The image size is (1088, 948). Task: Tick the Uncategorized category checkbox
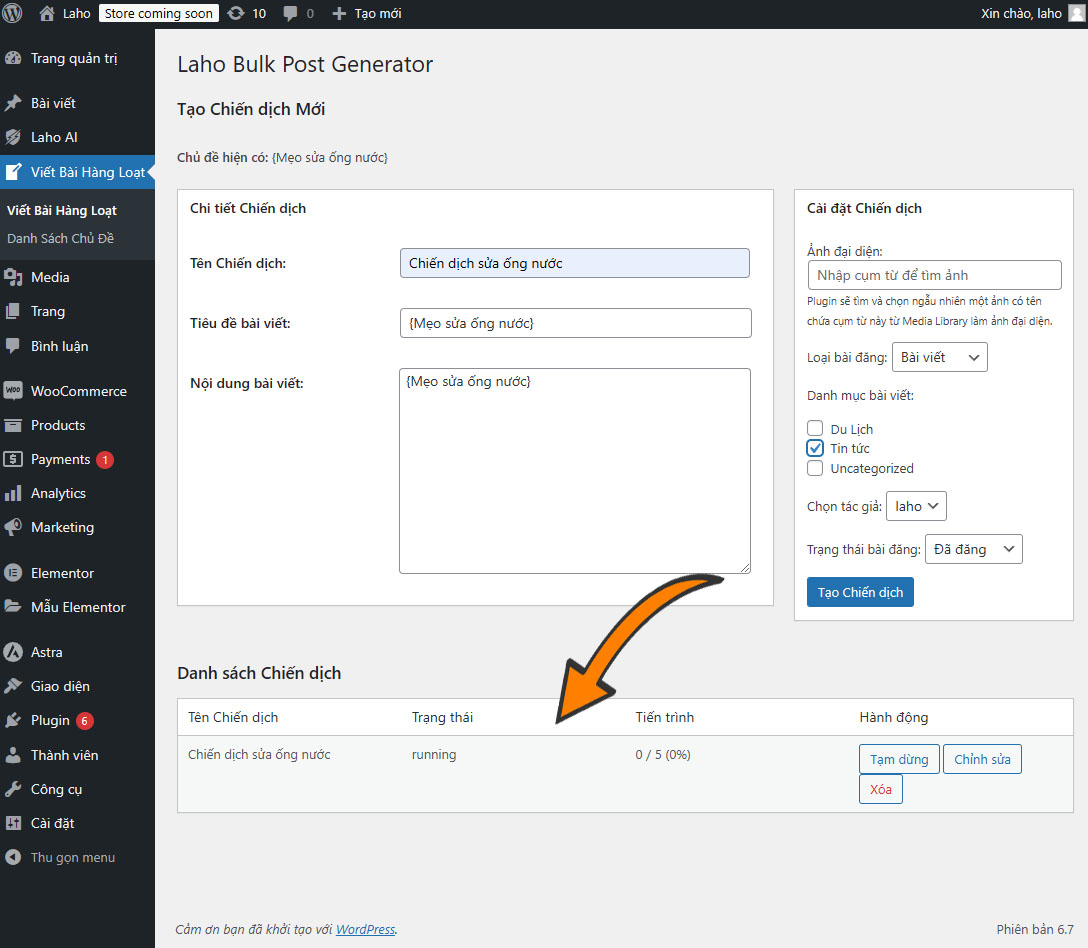[x=815, y=468]
